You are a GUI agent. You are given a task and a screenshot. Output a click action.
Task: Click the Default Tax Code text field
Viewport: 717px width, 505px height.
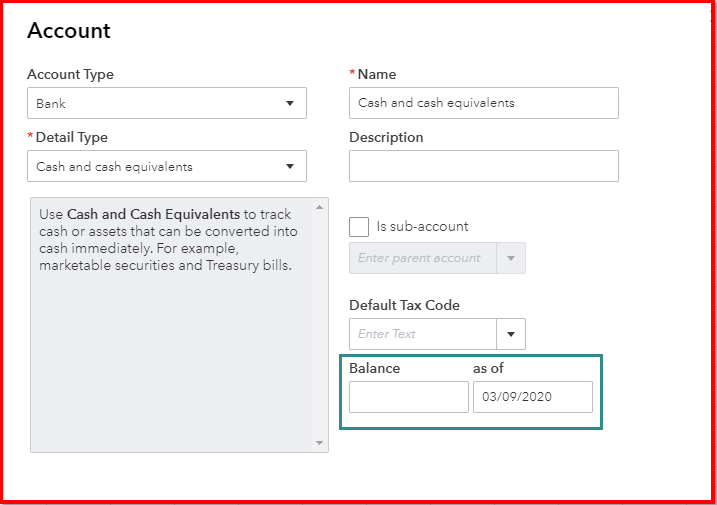point(423,334)
